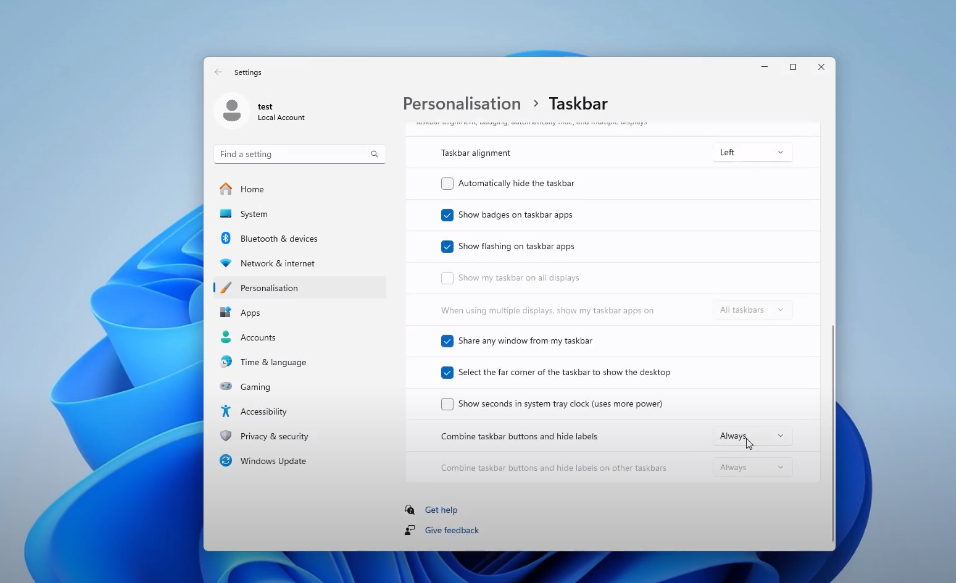956x583 pixels.
Task: Expand Combine taskbar buttons Always dropdown
Action: 752,436
